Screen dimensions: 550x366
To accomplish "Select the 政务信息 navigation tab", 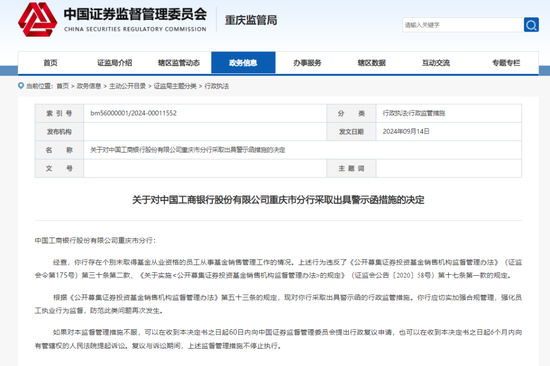I will coord(243,63).
